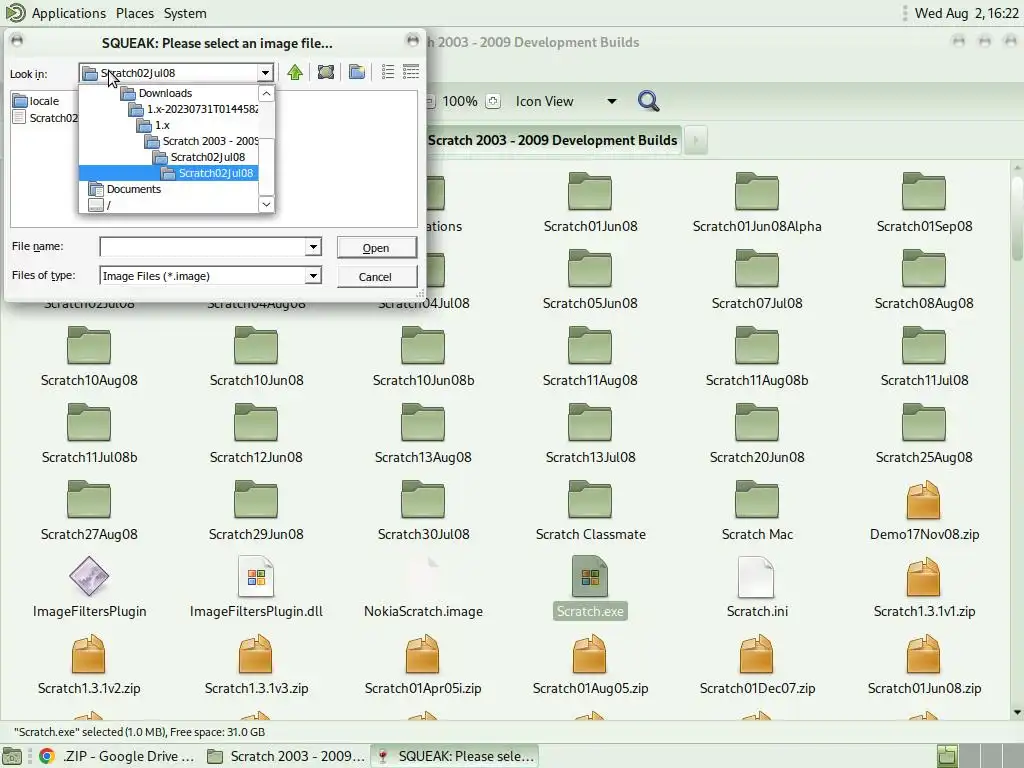Switch to Scratch 2003 - 2009 taskbar window
The image size is (1024, 768).
pyautogui.click(x=285, y=756)
